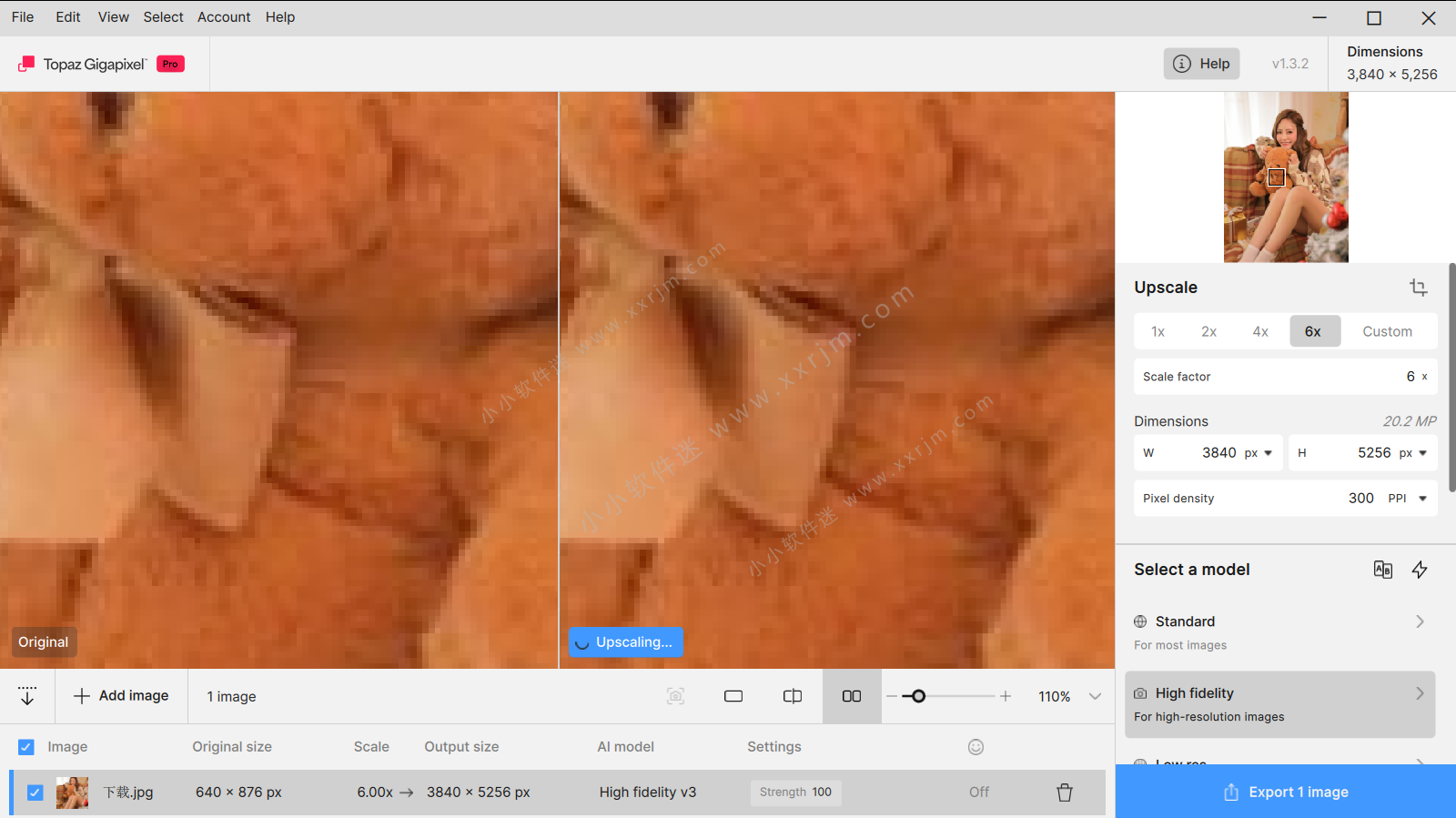Click the Original label on left preview

pos(44,642)
